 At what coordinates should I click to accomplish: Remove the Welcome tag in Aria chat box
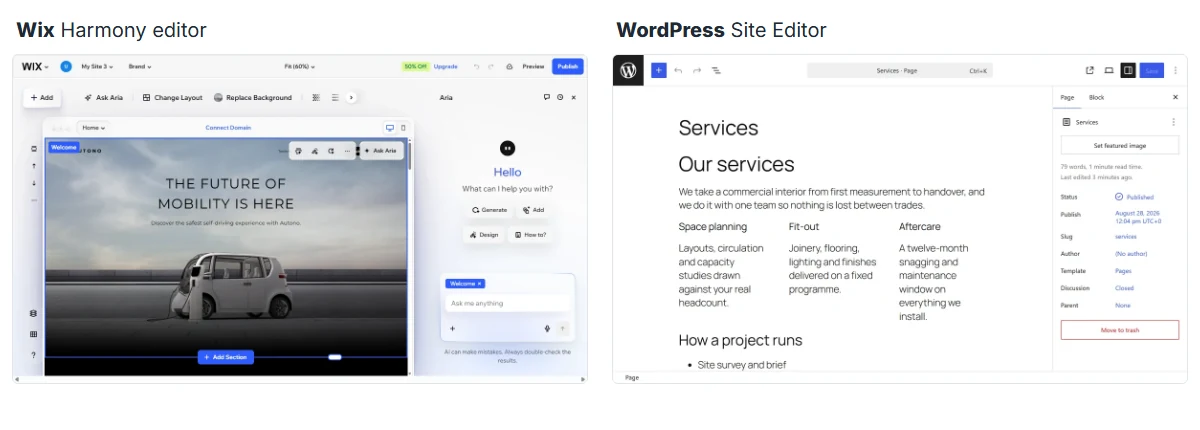[x=480, y=284]
